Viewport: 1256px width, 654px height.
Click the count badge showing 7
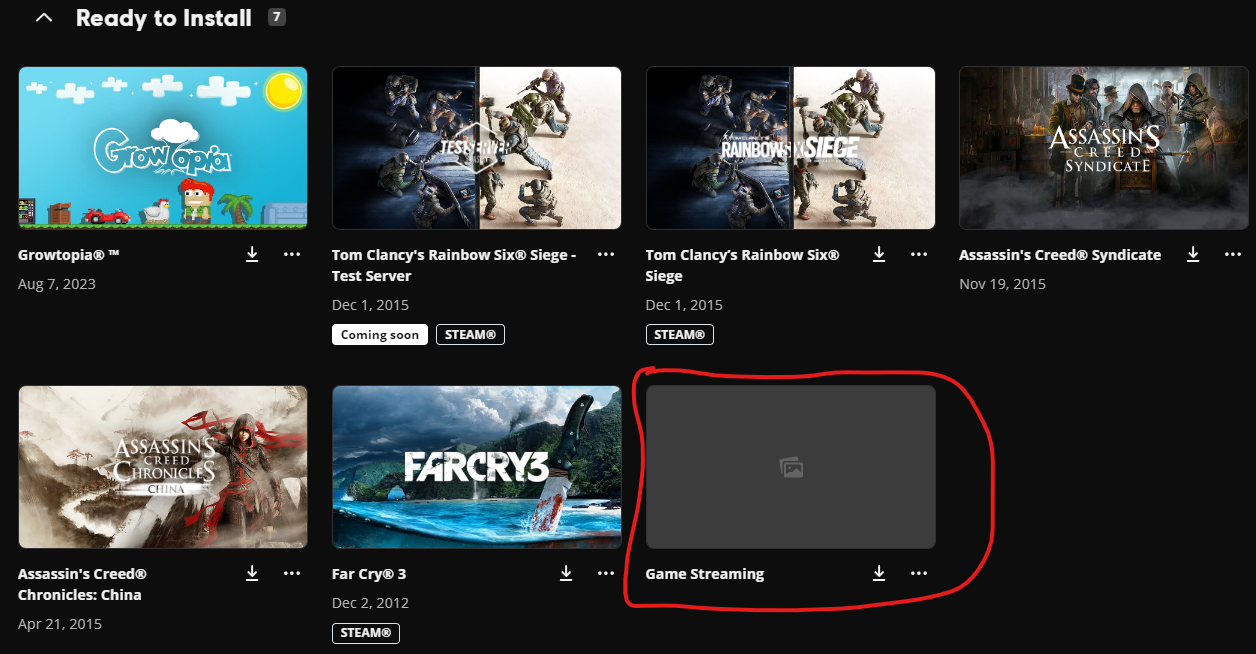coord(277,16)
